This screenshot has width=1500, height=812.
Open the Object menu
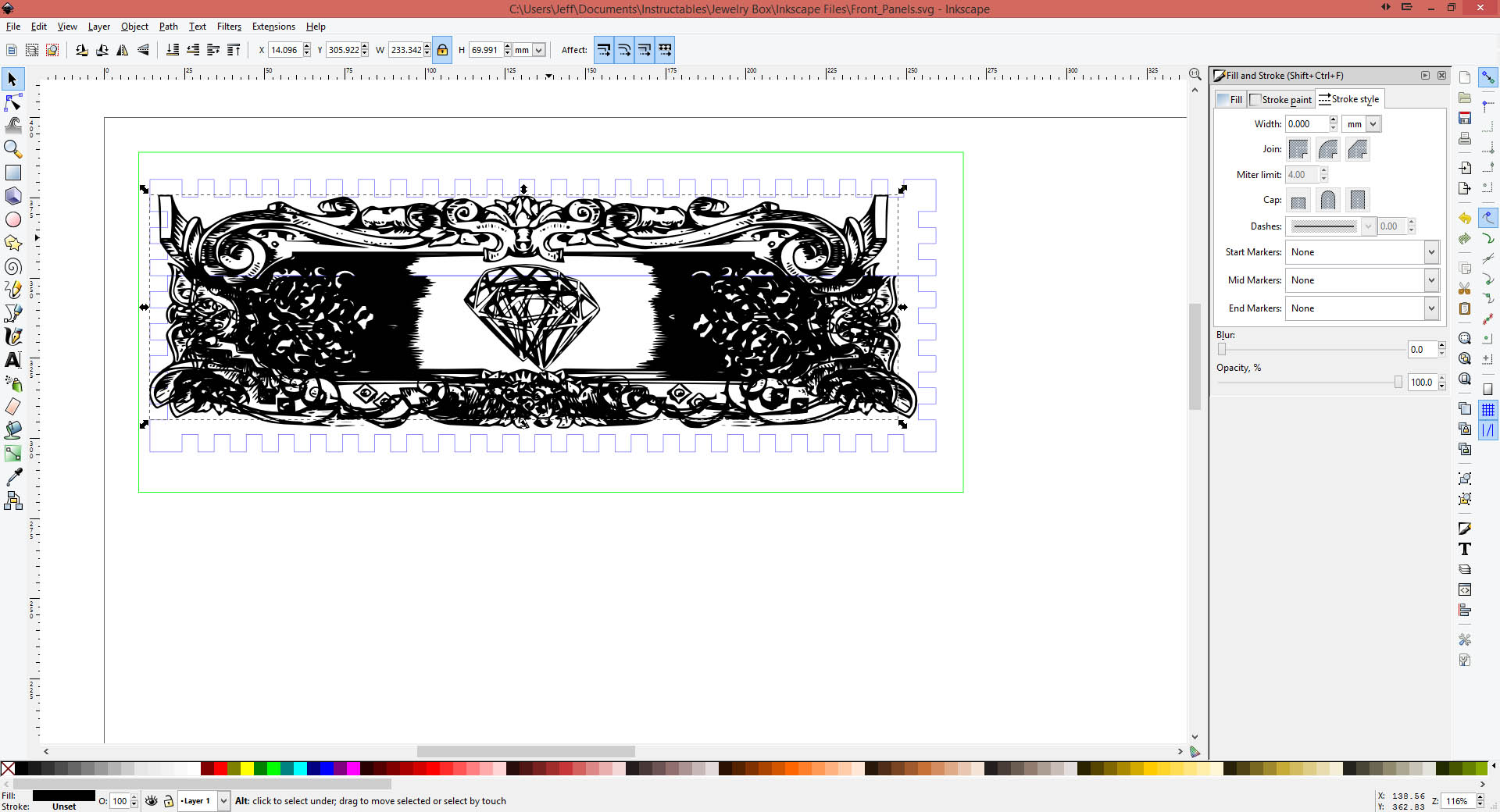click(134, 27)
